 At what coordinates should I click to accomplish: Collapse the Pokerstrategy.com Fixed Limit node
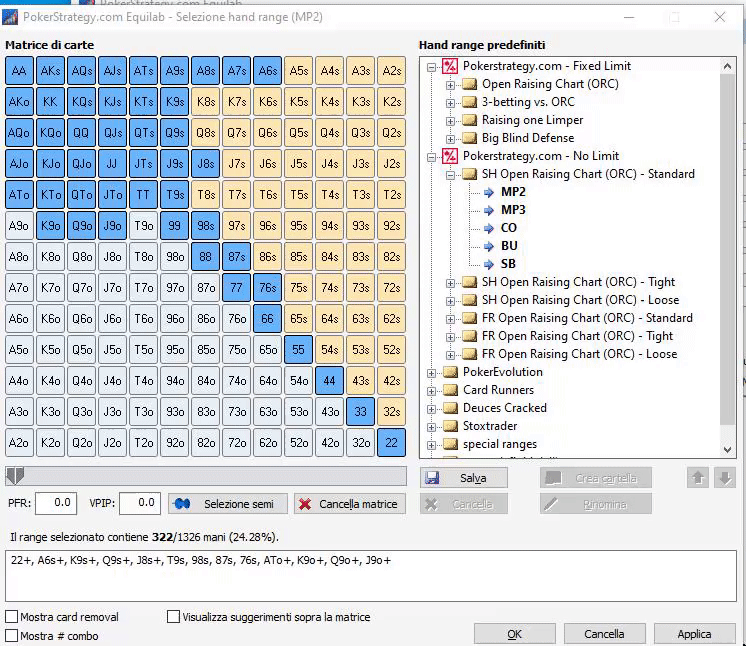pyautogui.click(x=431, y=67)
